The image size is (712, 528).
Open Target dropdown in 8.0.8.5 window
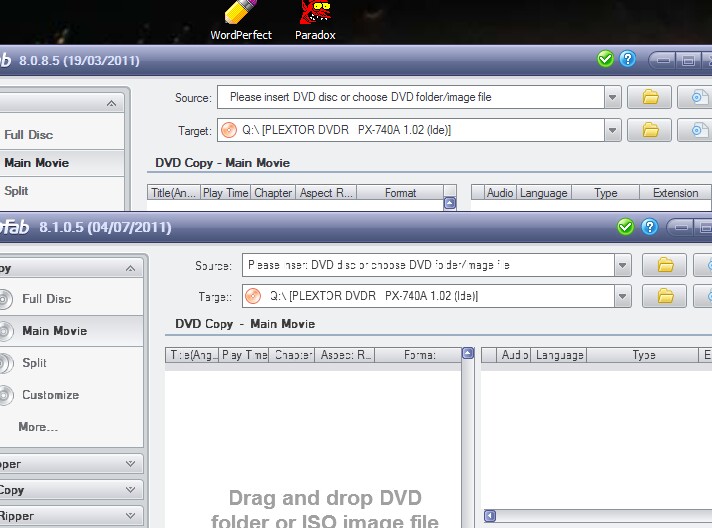tap(613, 130)
